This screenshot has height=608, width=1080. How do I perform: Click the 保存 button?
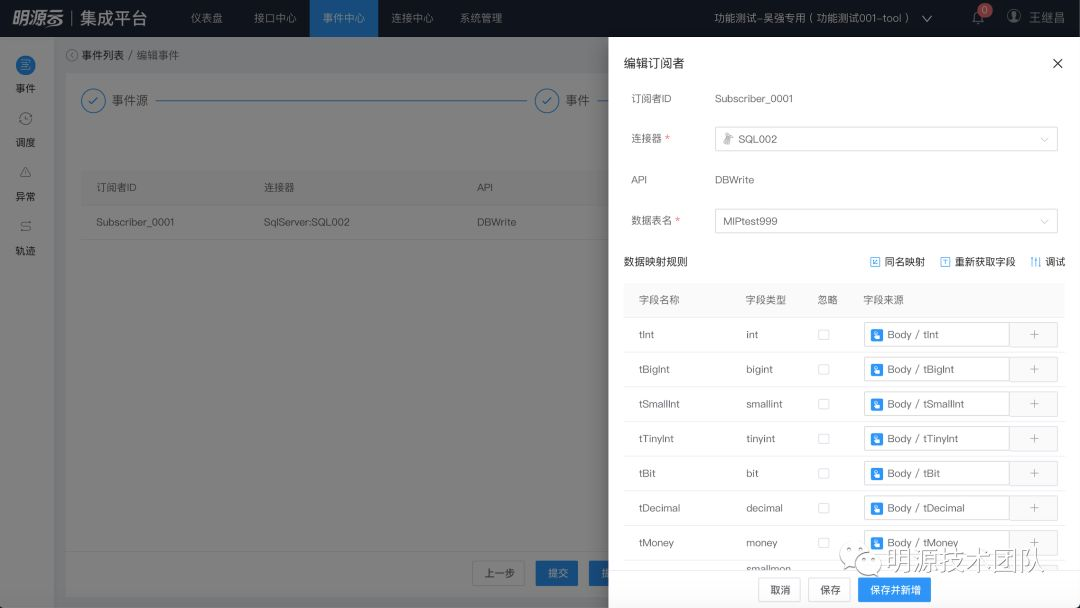[x=830, y=590]
